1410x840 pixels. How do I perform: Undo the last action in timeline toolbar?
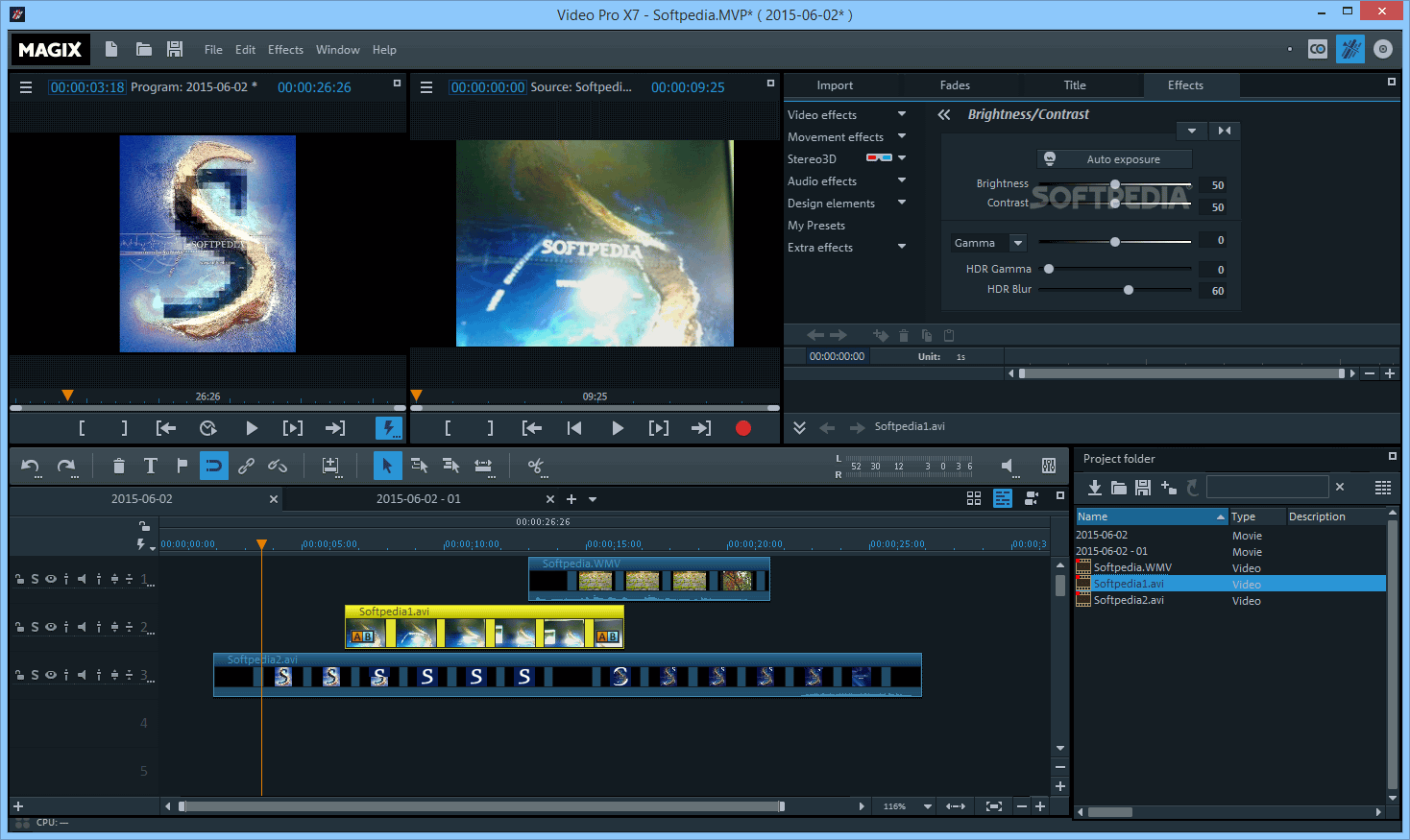[31, 467]
